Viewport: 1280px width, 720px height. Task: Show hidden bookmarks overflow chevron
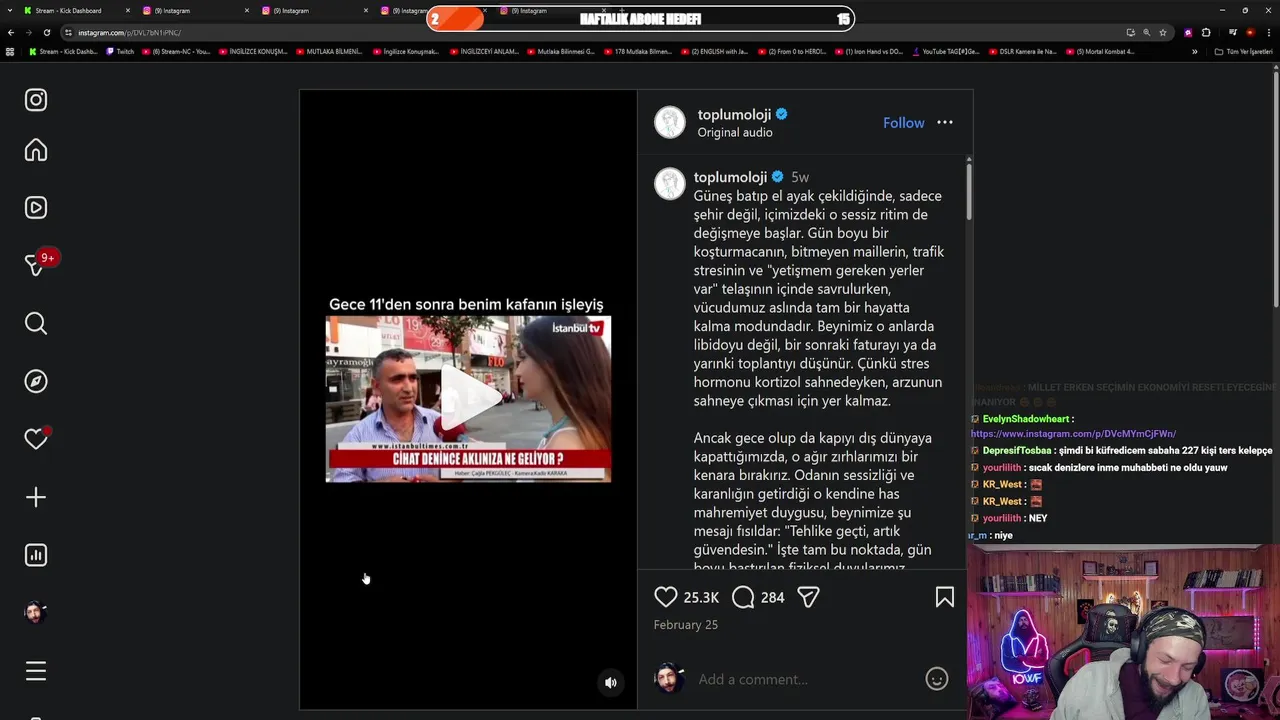click(x=1194, y=52)
